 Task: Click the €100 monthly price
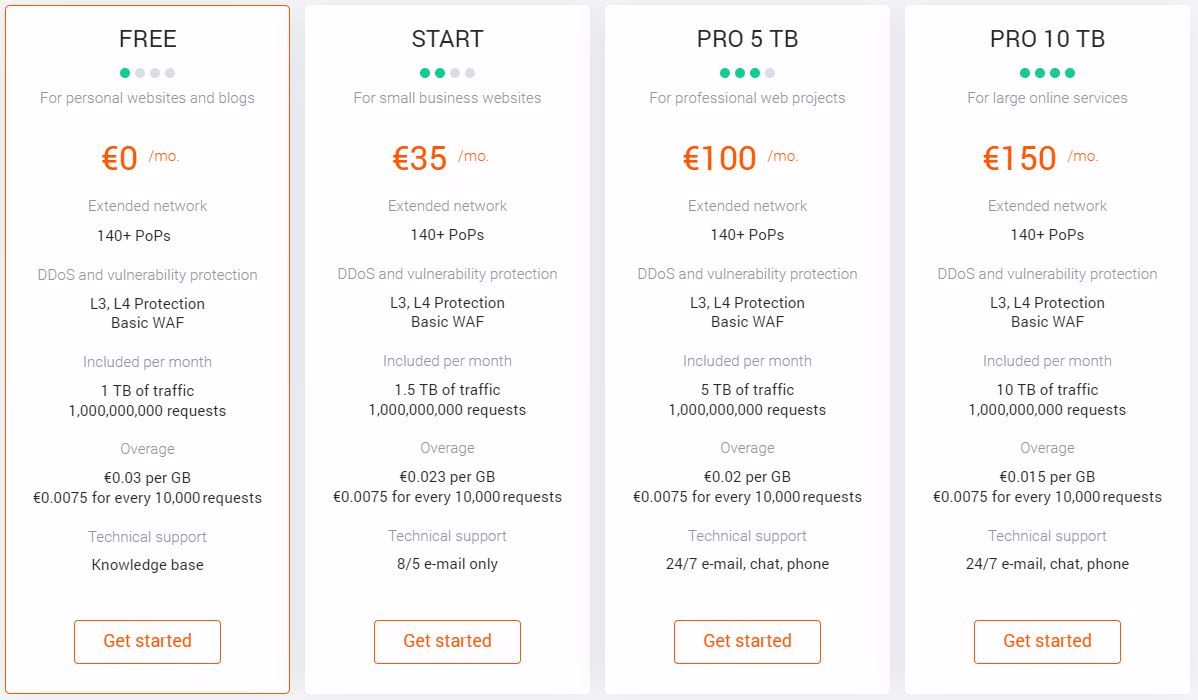click(x=720, y=158)
